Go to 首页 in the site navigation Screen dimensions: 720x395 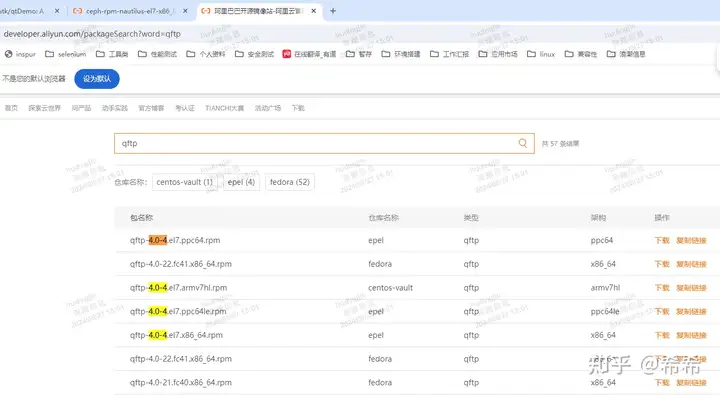click(x=11, y=108)
